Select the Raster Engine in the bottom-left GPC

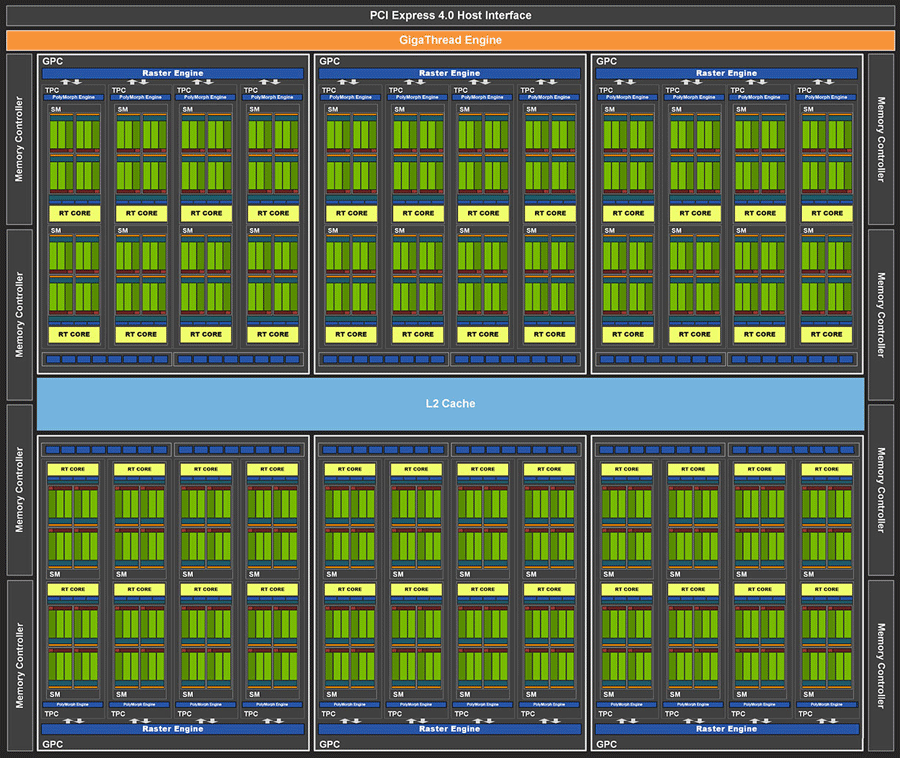(x=173, y=729)
